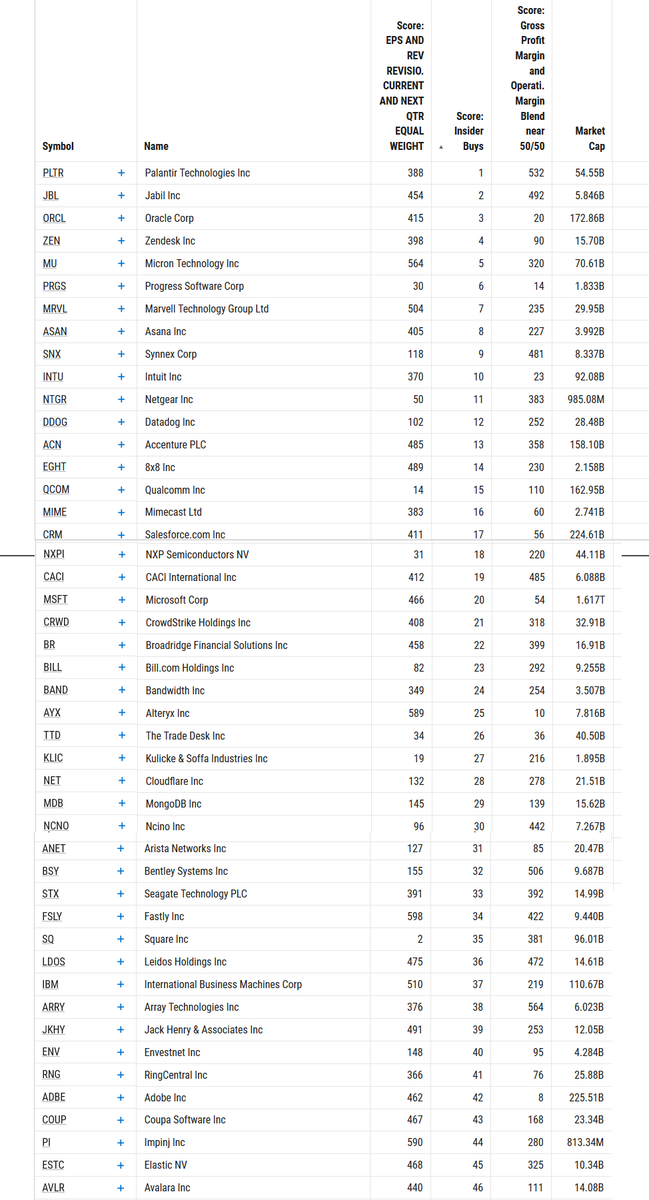This screenshot has height=1200, width=649.
Task: Open the RNG ticker link
Action: [52, 1075]
